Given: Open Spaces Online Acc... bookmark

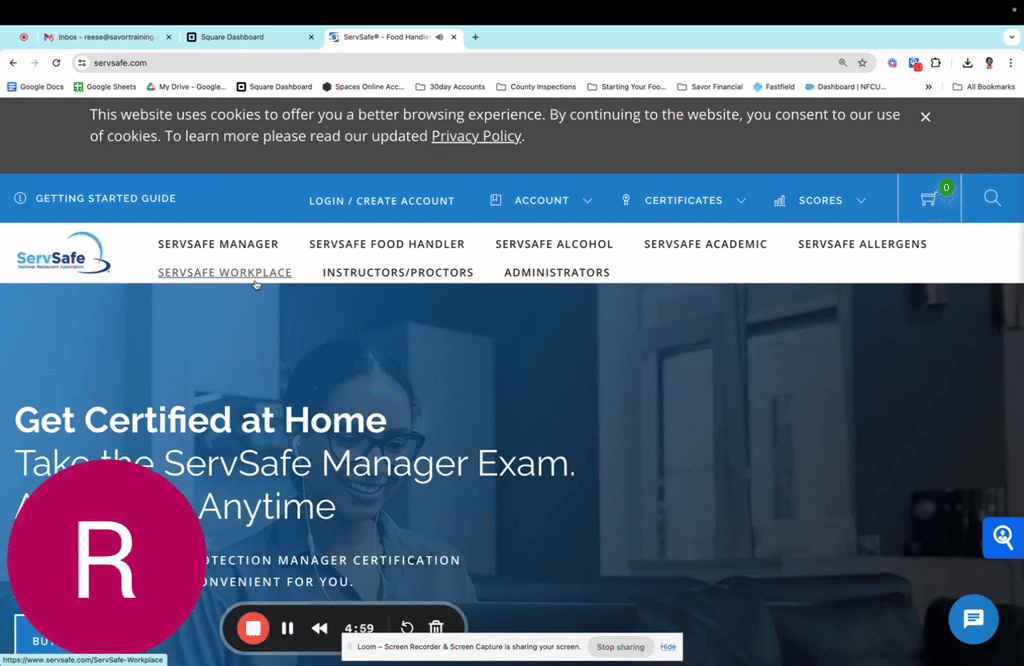Looking at the screenshot, I should coord(363,87).
